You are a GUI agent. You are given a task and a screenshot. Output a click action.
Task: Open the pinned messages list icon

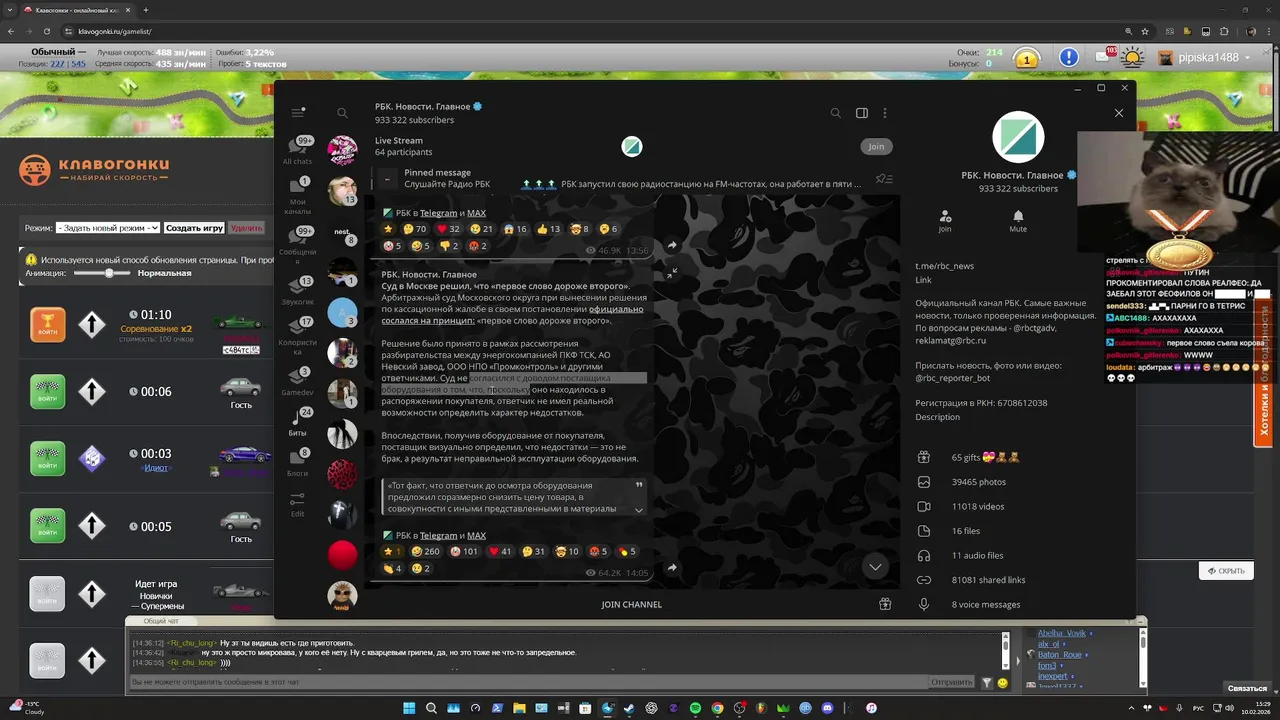(x=884, y=179)
